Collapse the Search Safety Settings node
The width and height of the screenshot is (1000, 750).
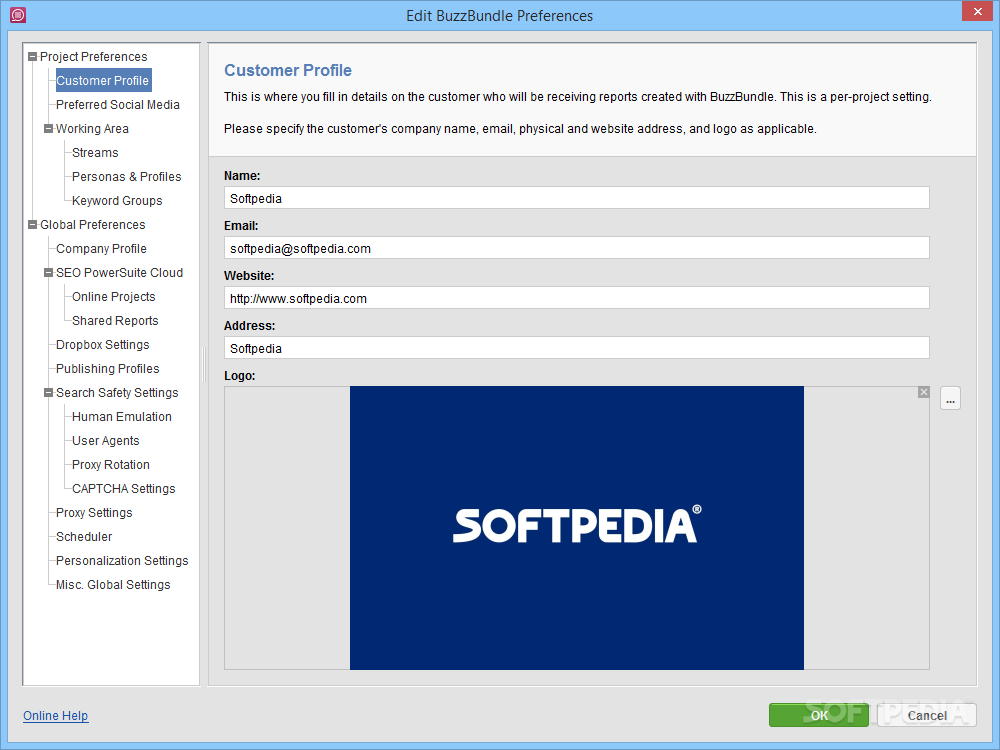click(48, 393)
